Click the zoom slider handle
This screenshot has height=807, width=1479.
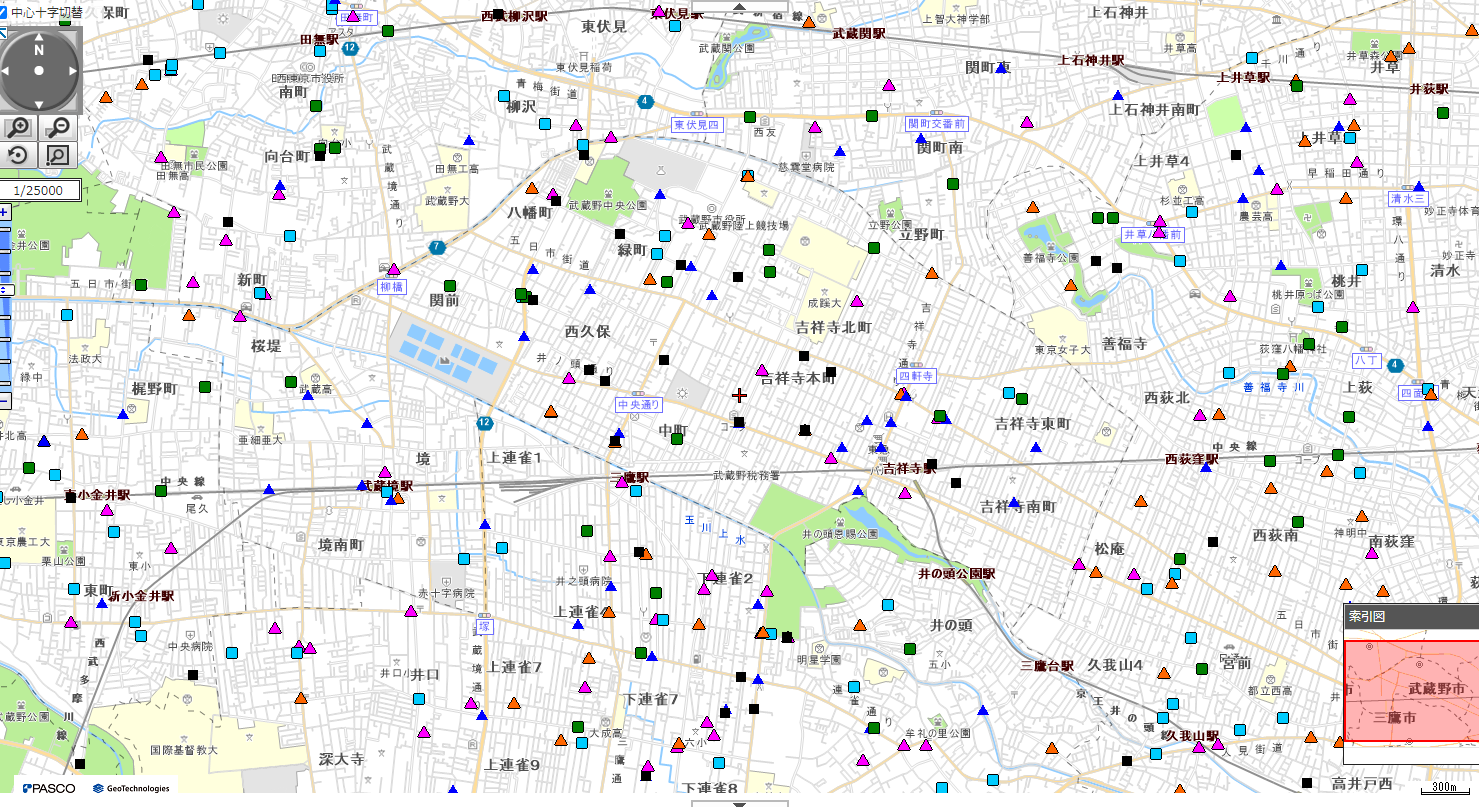coord(5,290)
